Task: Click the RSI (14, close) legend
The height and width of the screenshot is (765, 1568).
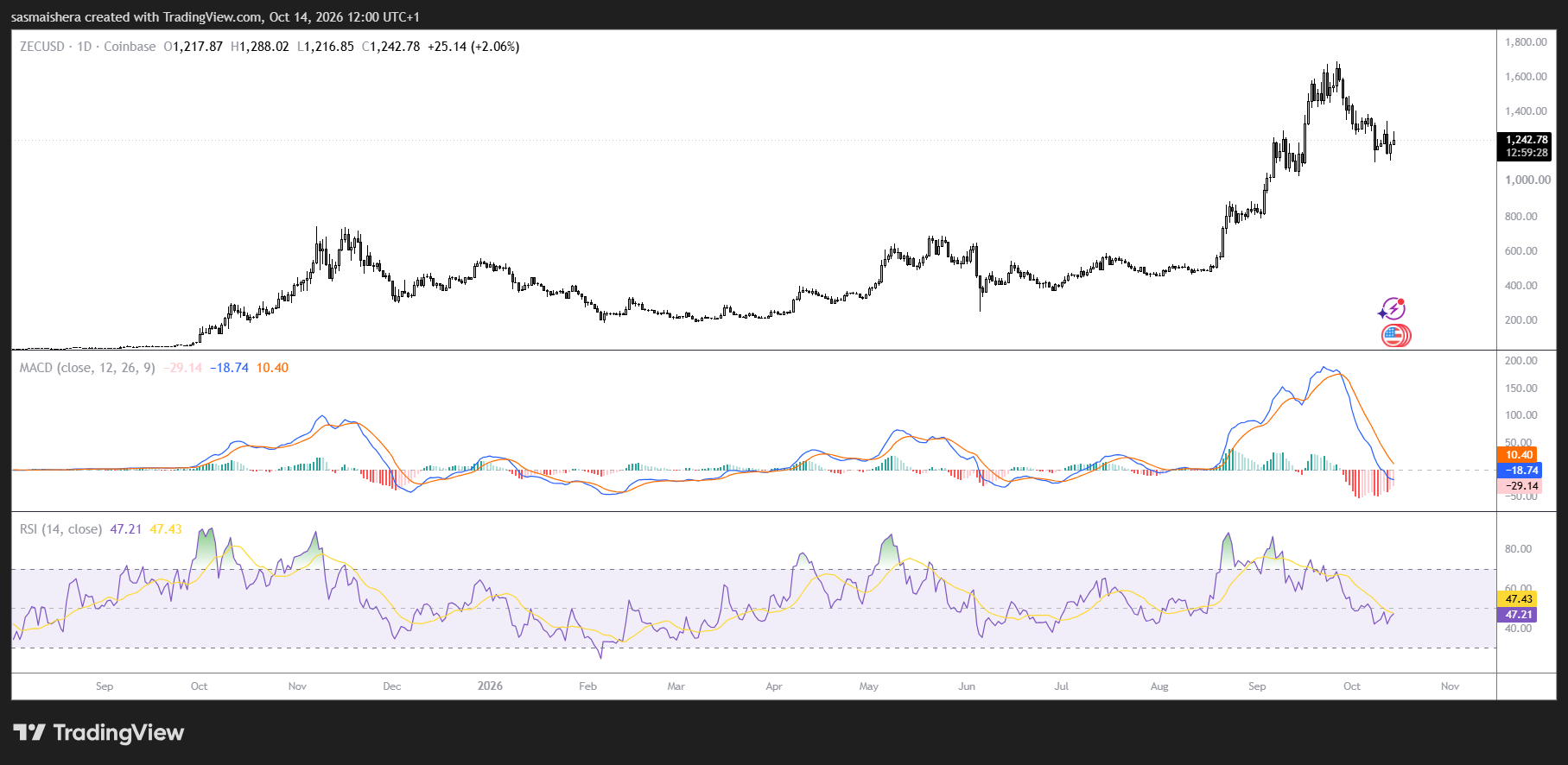Action: coord(60,529)
